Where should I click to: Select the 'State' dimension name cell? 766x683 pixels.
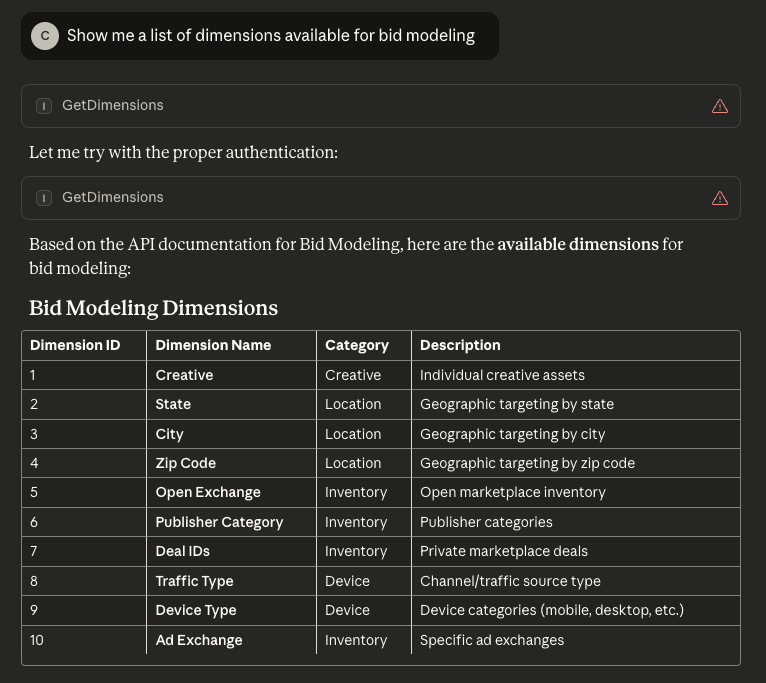[232, 405]
